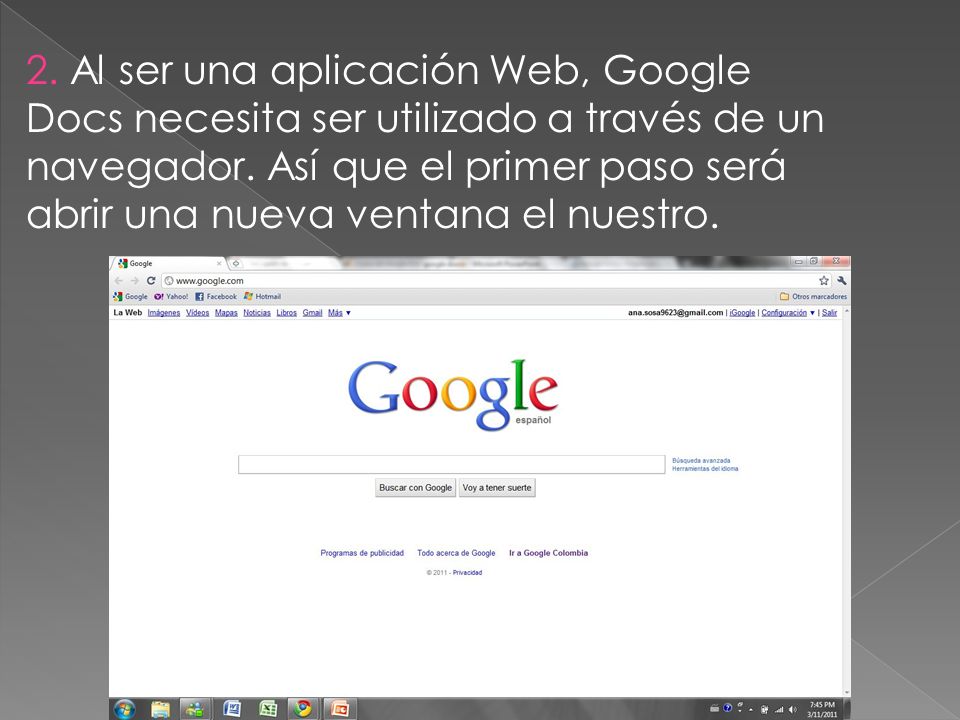The width and height of the screenshot is (960, 720).
Task: Click the ana.sosa9623@gmail.com account text
Action: (x=675, y=312)
